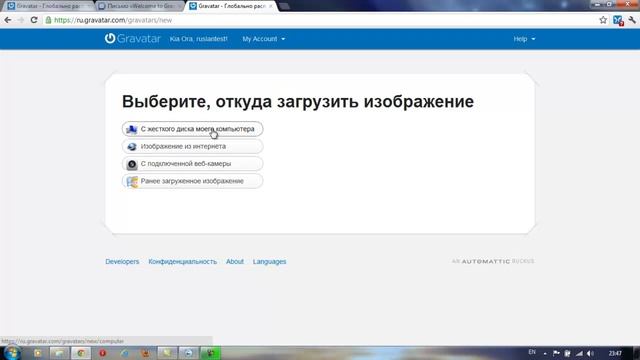Open the folder explorer taskbar icon

(60, 353)
